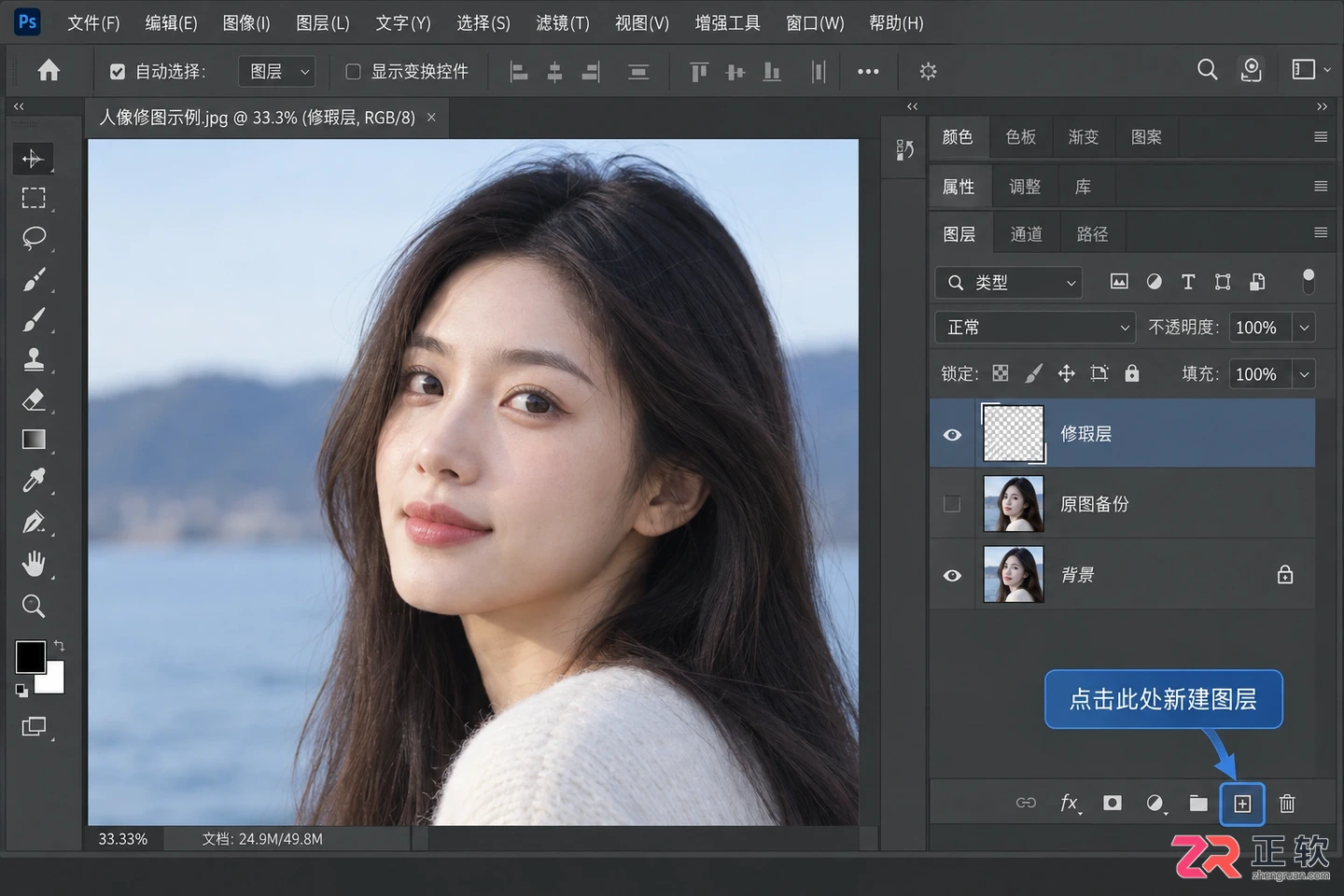The image size is (1344, 896).
Task: Open the gear settings in options bar
Action: pyautogui.click(x=928, y=71)
